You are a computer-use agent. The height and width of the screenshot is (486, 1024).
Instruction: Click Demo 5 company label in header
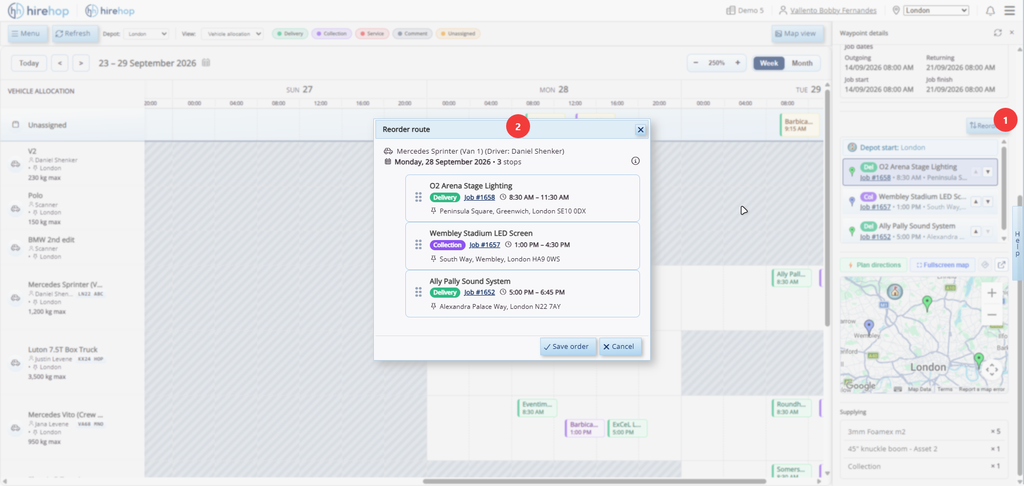click(745, 10)
